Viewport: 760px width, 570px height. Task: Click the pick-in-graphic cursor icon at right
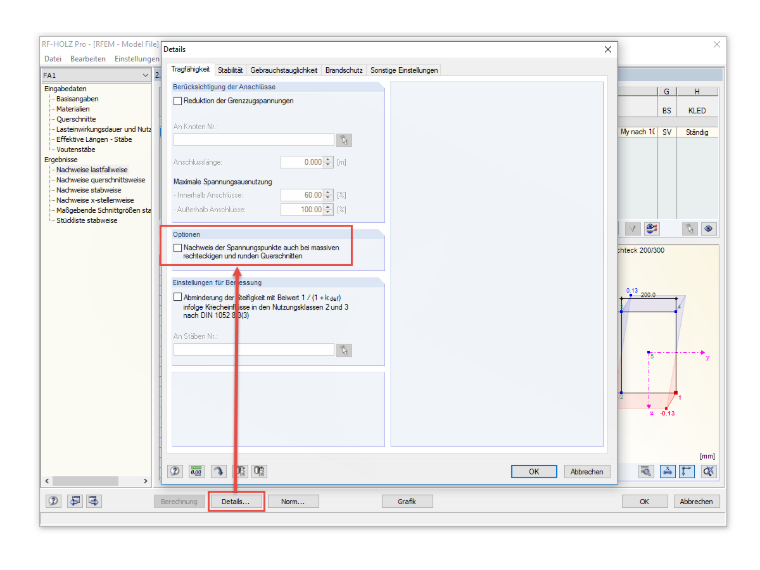click(x=689, y=229)
